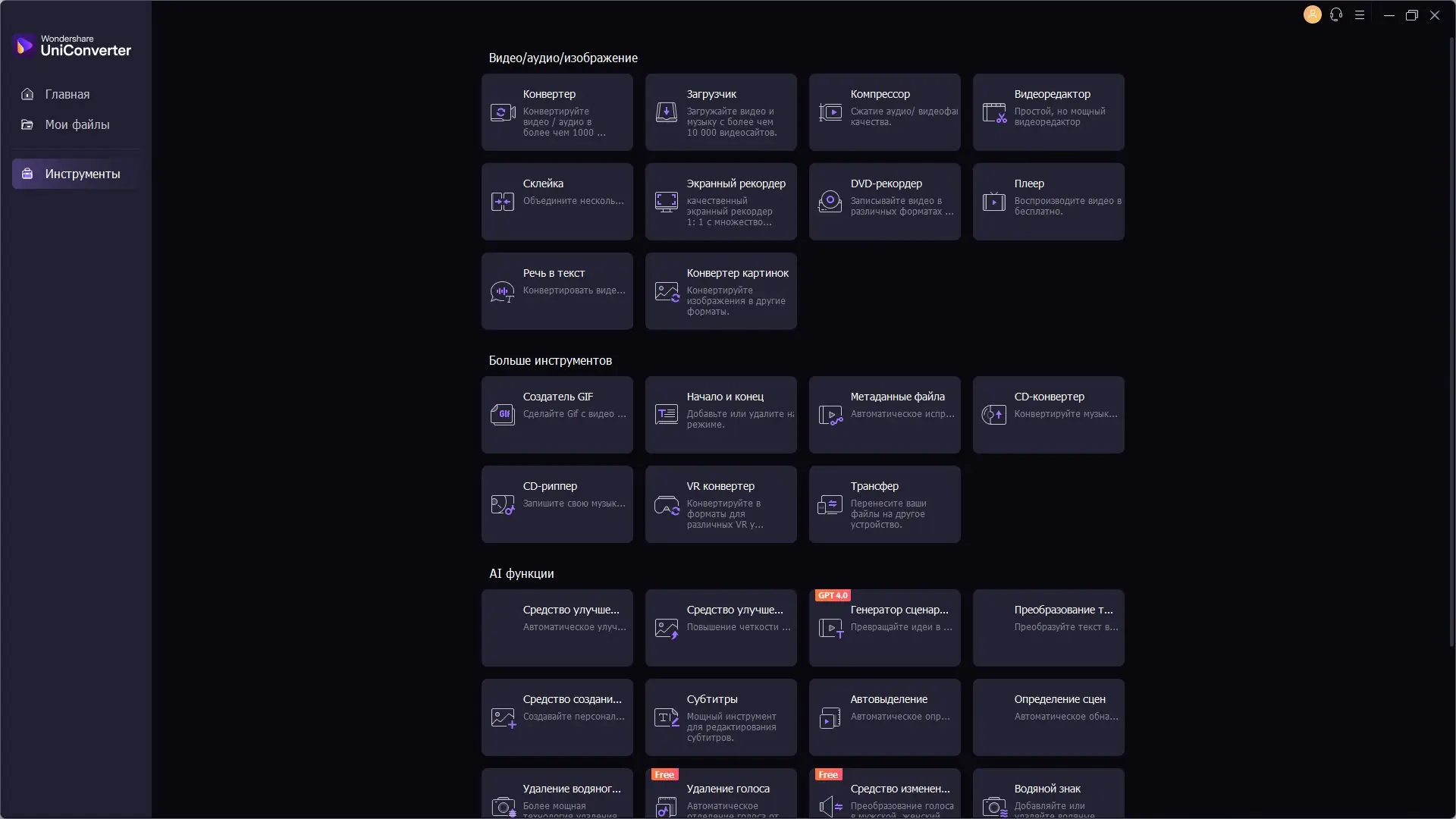Click the GPT 4.0 Генератор сценариев card
This screenshot has width=1456, height=819.
point(884,628)
